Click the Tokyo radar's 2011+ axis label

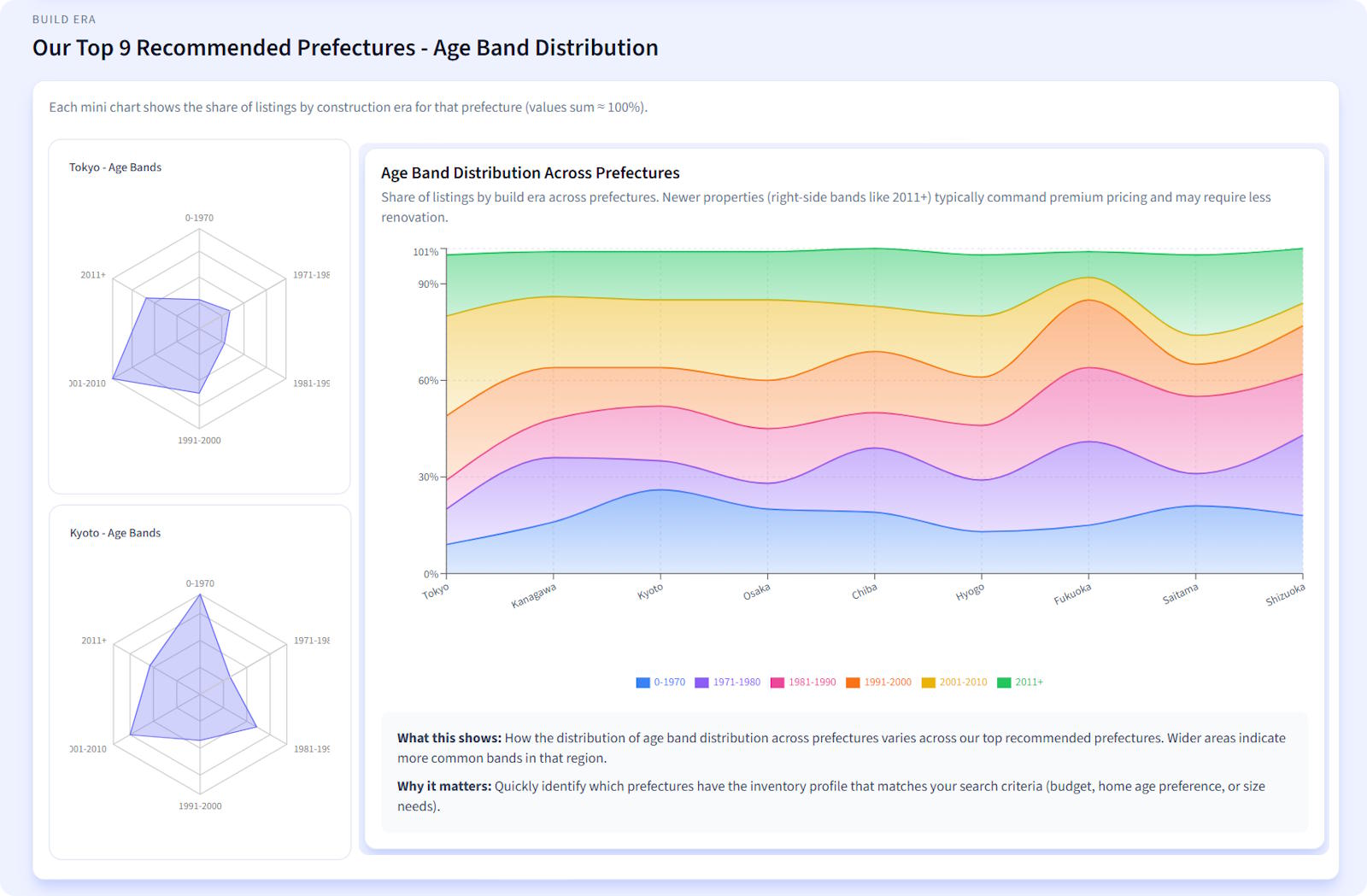click(x=93, y=275)
